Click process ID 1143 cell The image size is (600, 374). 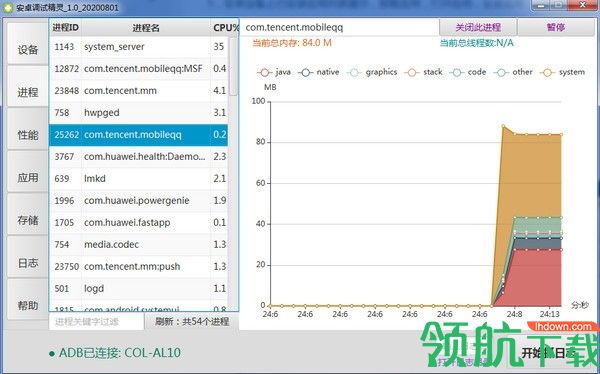64,47
